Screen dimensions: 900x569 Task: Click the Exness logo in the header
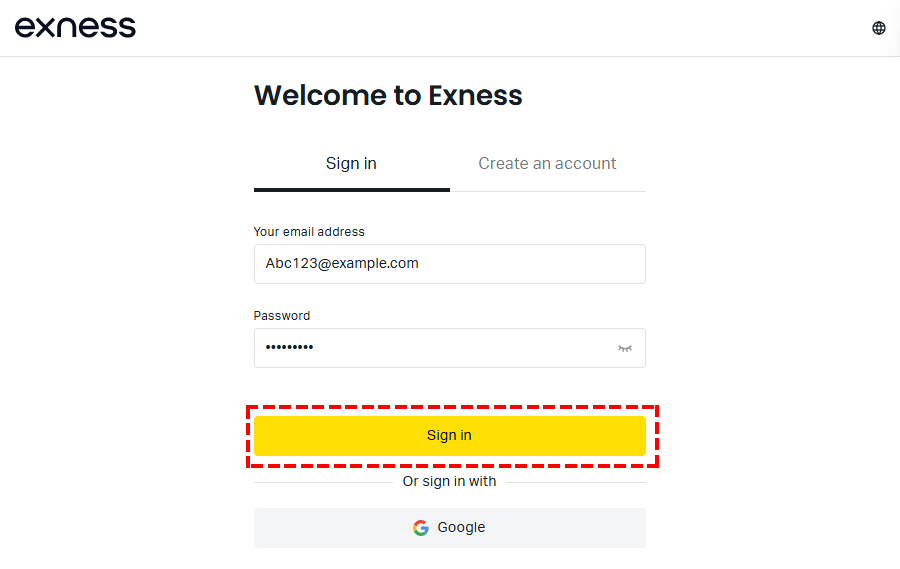75,27
